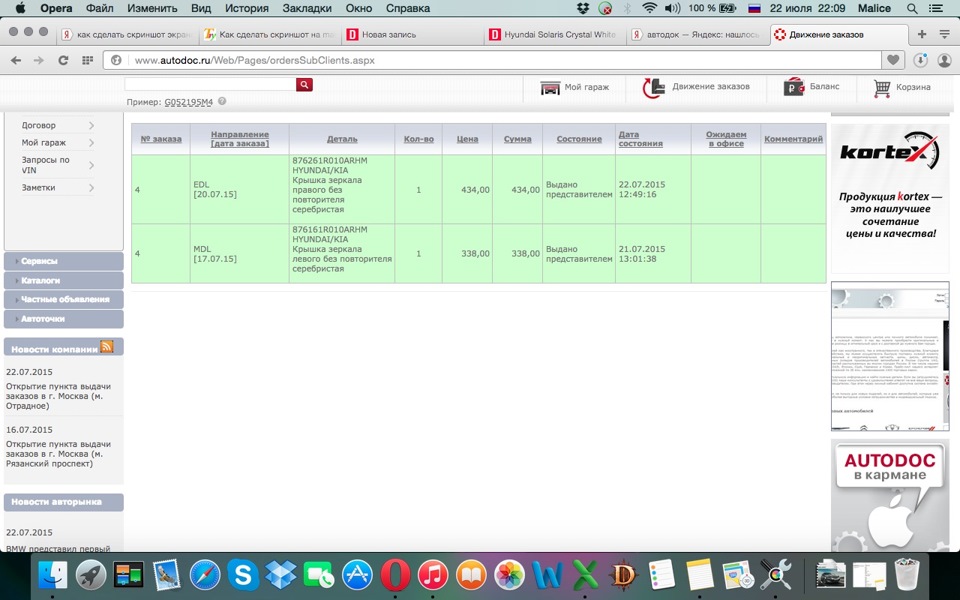The height and width of the screenshot is (600, 960).
Task: Open iTunes from the Dock
Action: point(433,576)
